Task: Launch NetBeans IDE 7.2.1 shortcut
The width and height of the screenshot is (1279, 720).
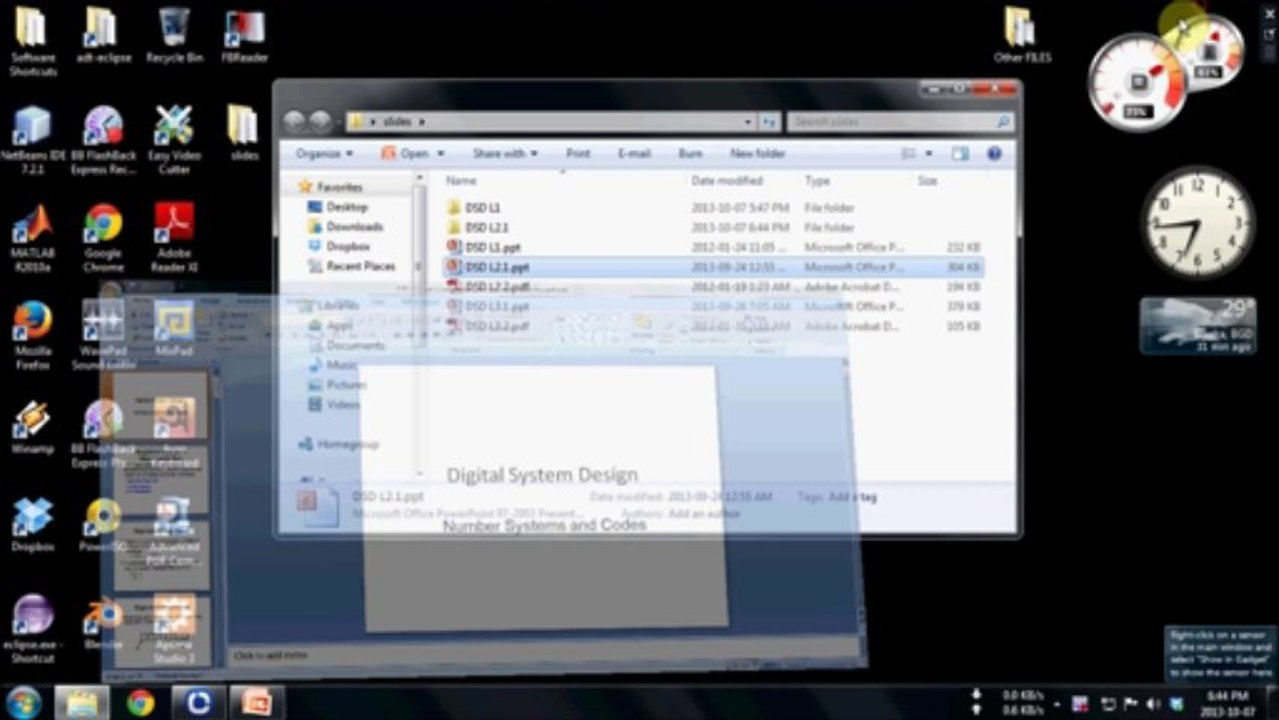Action: click(33, 139)
